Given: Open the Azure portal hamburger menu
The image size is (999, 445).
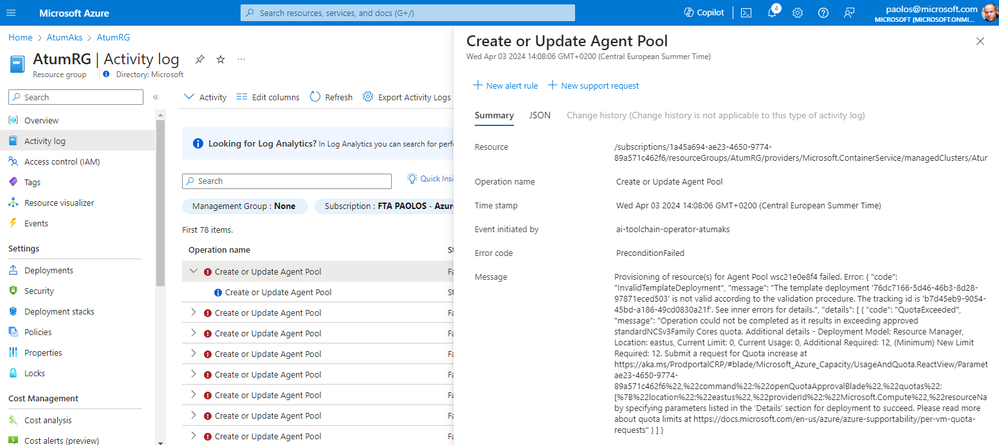Looking at the screenshot, I should (13, 13).
